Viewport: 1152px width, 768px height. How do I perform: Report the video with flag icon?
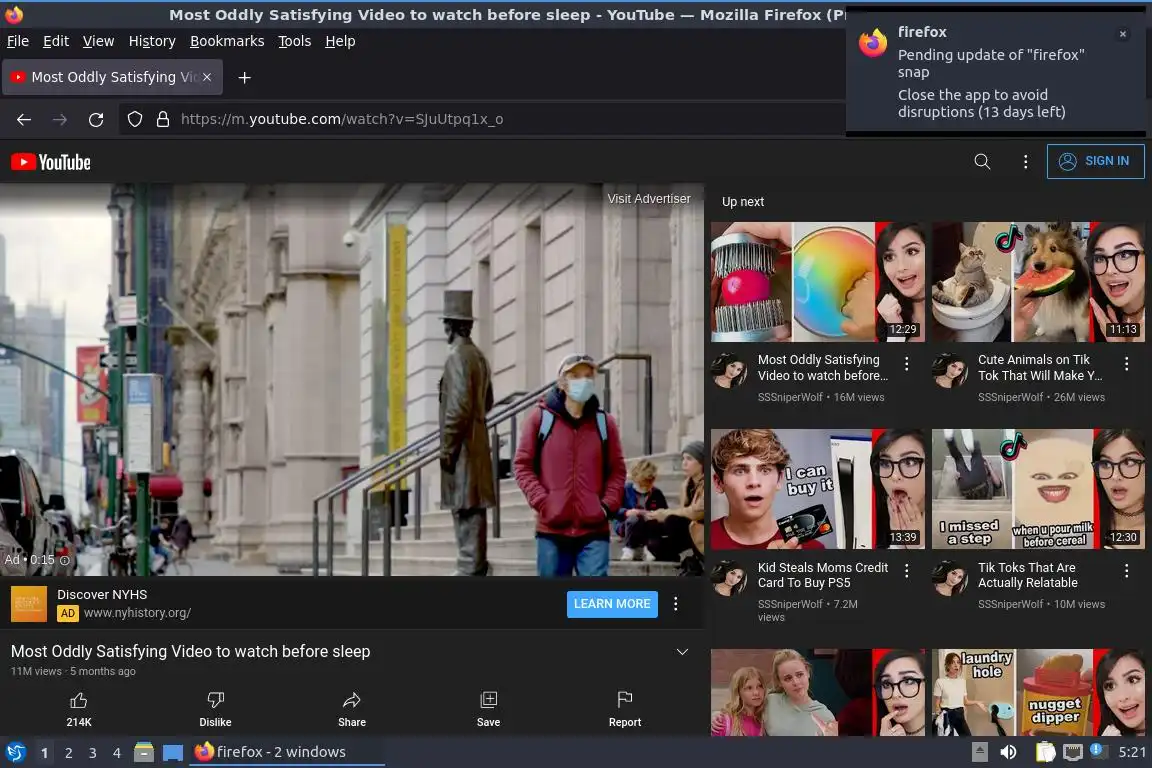[624, 700]
